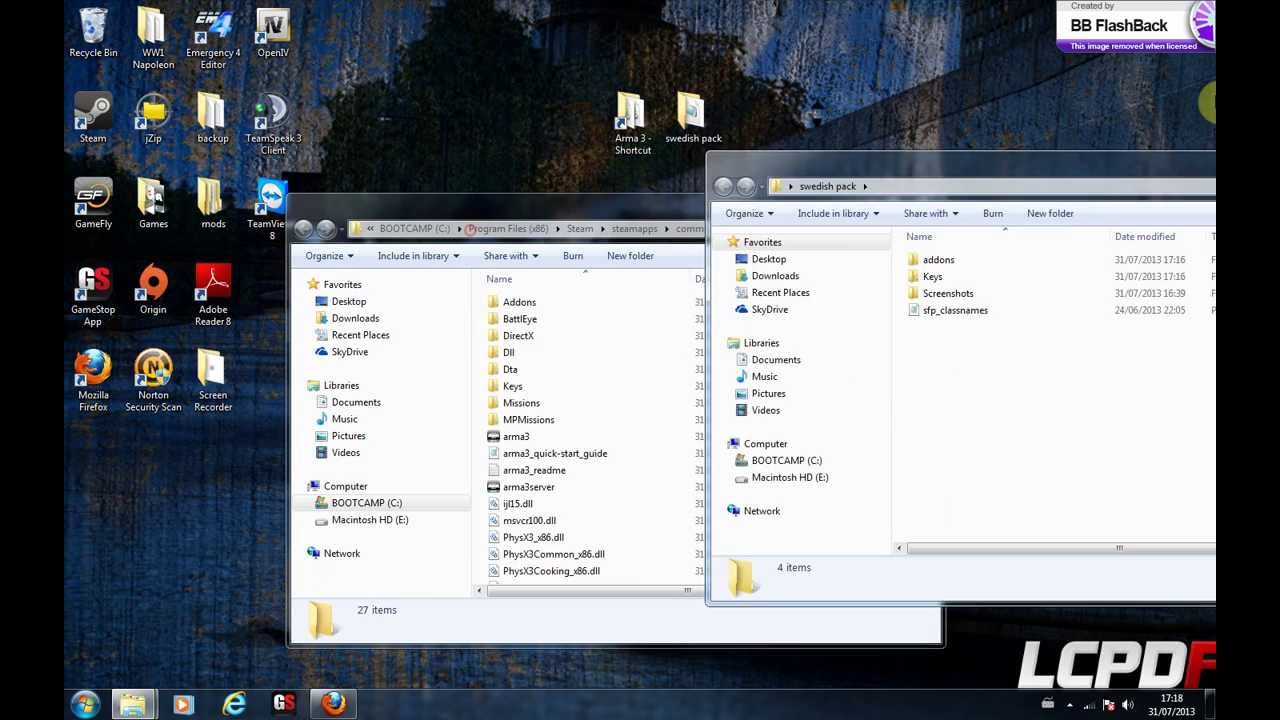
Task: Select the Steam desktop icon
Action: coord(93,118)
